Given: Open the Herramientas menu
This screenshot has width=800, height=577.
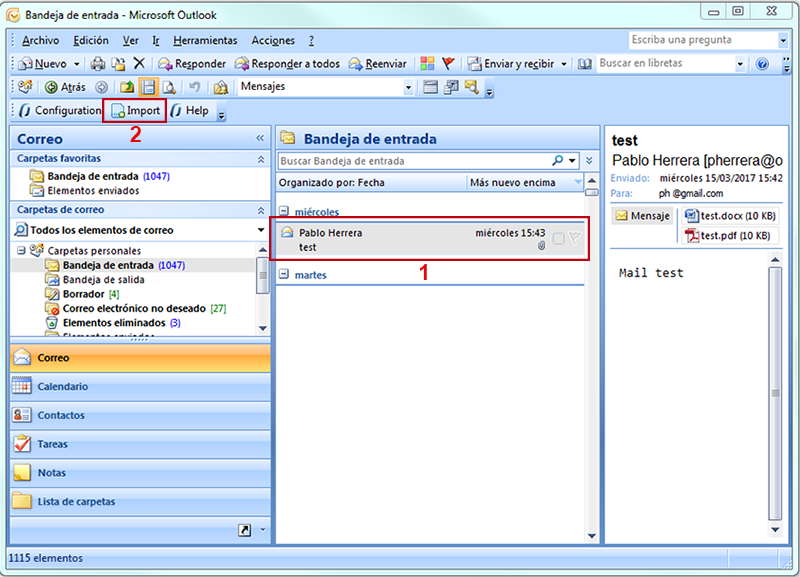Looking at the screenshot, I should click(x=205, y=40).
